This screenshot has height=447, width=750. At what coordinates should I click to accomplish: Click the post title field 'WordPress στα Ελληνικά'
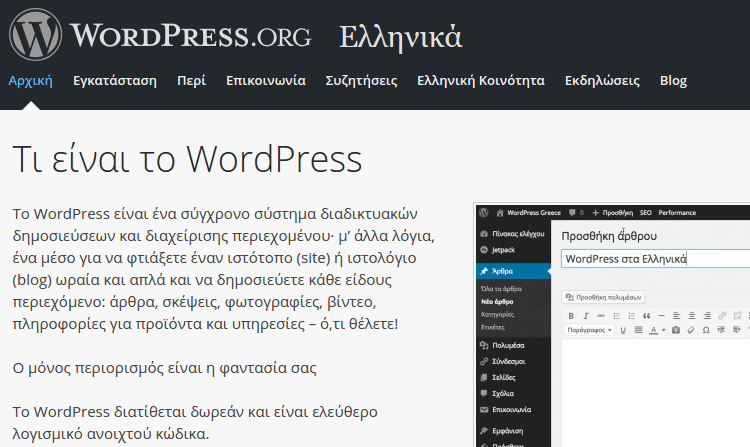pyautogui.click(x=655, y=259)
